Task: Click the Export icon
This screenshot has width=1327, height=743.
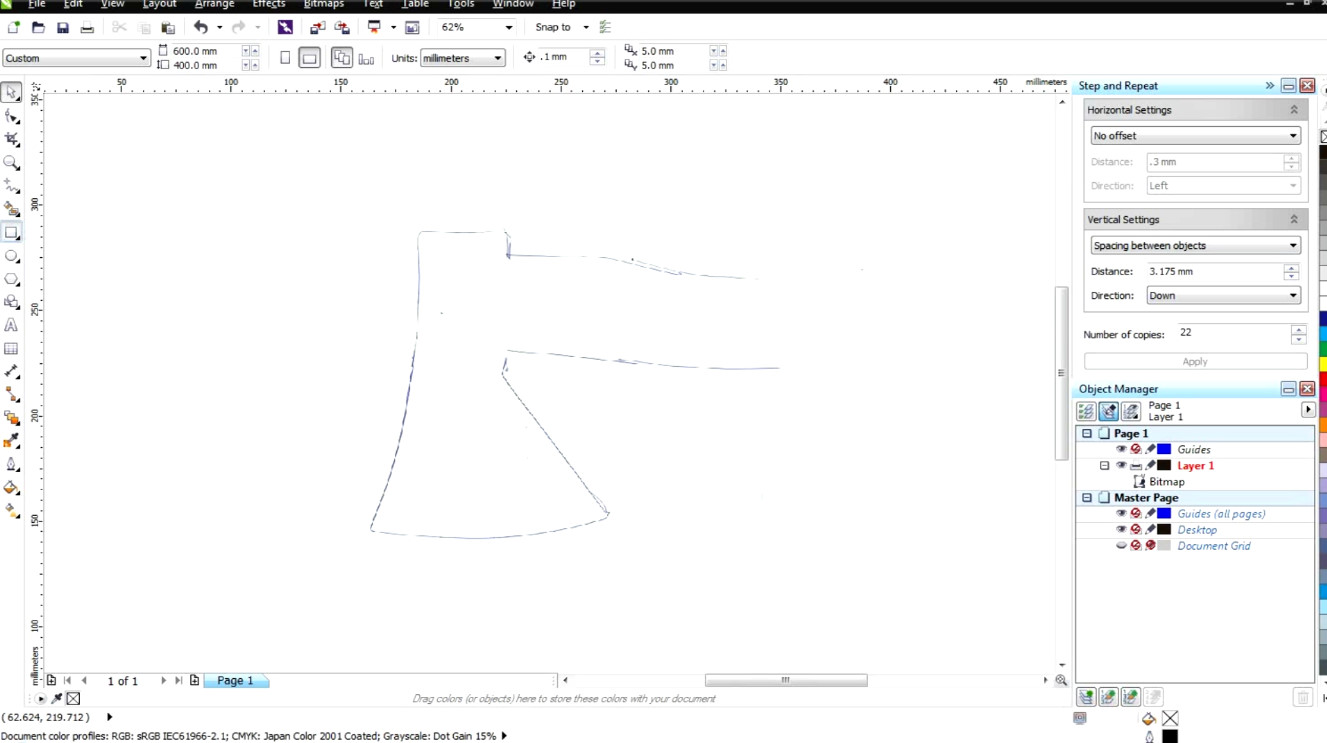Action: [x=342, y=28]
